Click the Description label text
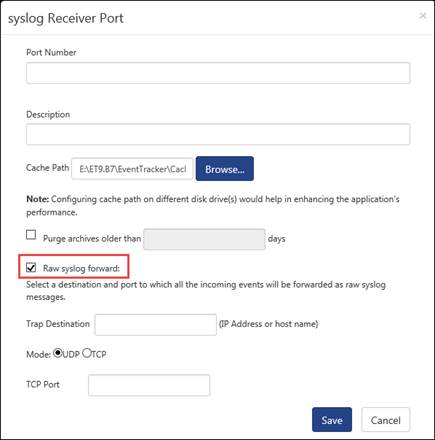435x440 pixels. pos(48,114)
